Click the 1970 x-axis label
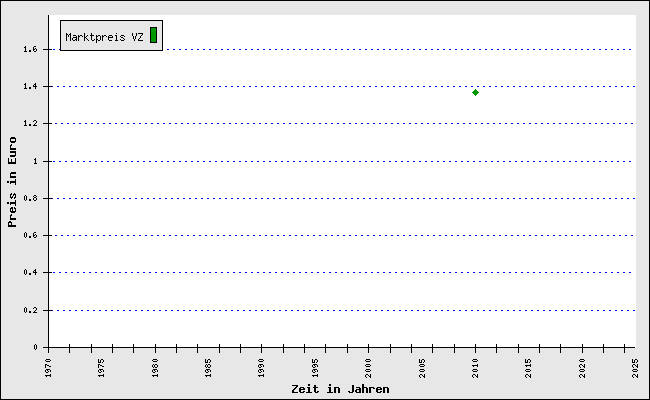This screenshot has width=650, height=400. 49,368
